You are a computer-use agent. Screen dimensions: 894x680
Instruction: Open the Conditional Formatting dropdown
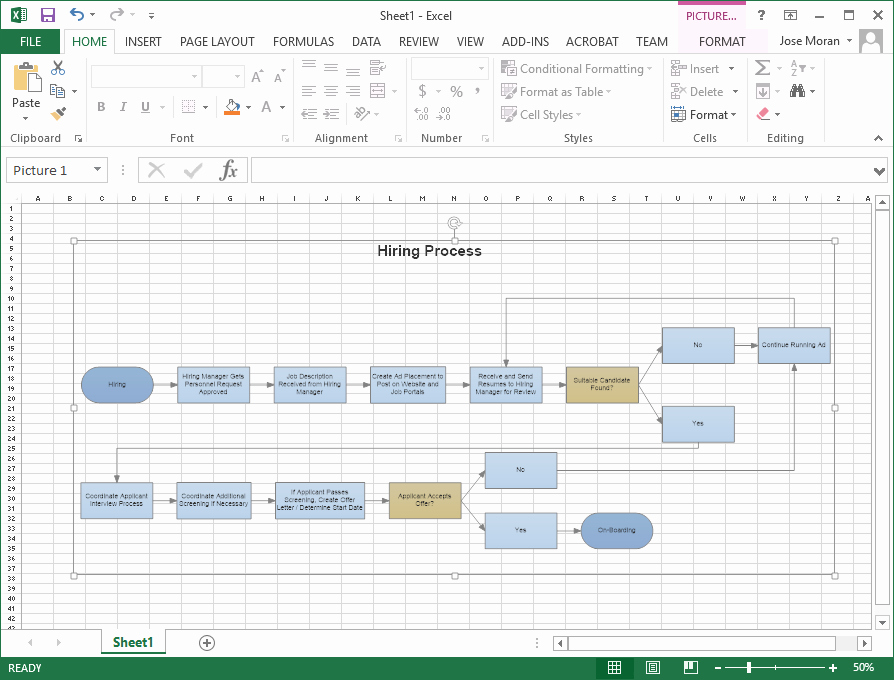point(577,68)
